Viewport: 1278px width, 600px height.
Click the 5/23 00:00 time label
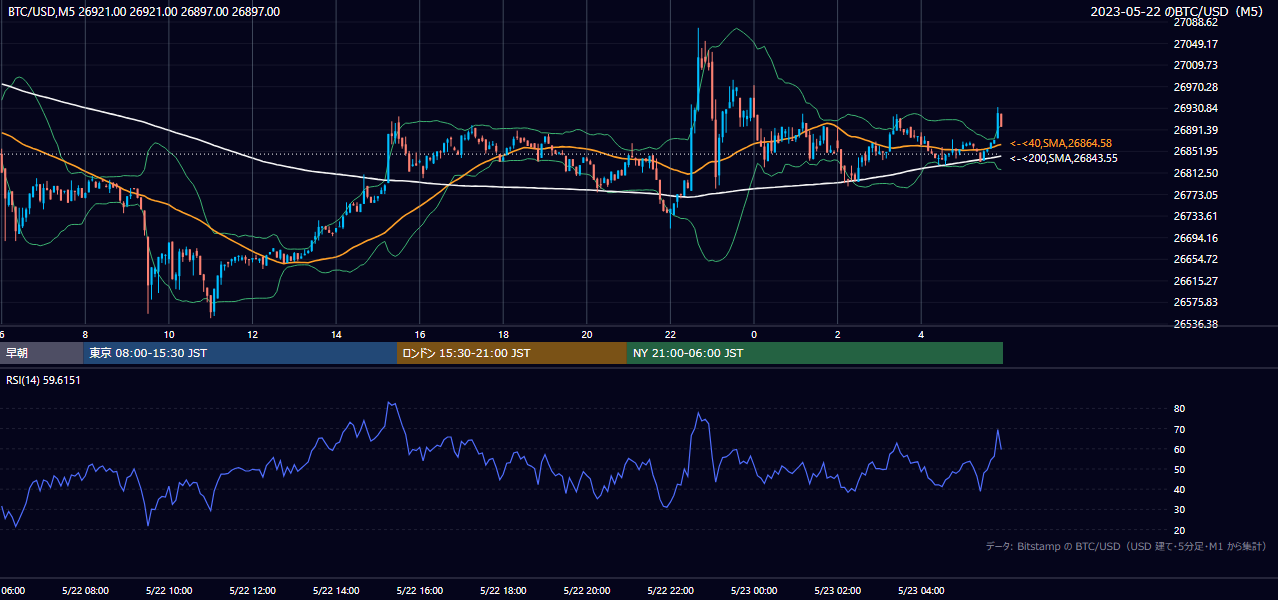[x=754, y=590]
